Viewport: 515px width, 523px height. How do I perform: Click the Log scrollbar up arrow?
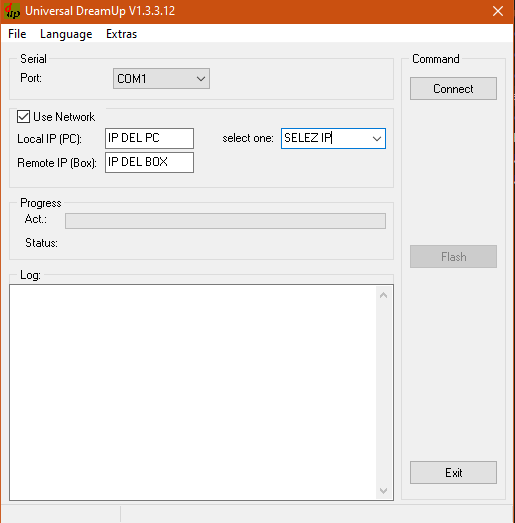pos(384,295)
